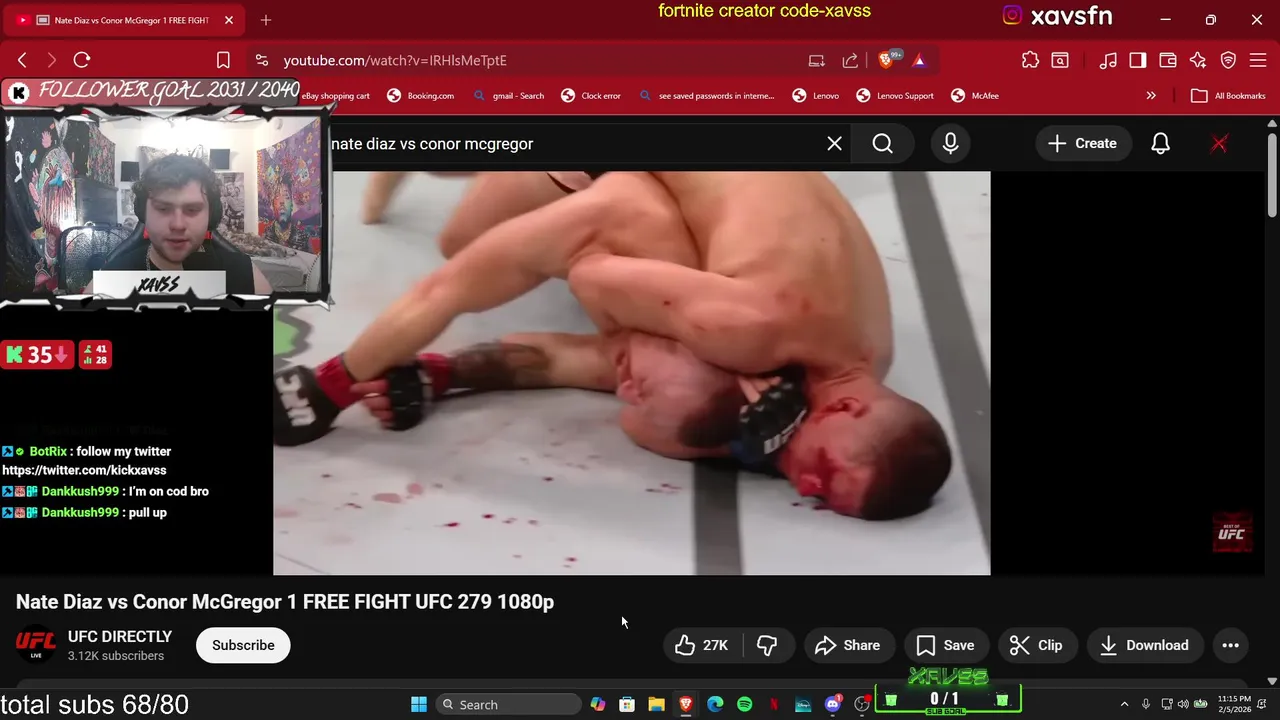Image resolution: width=1280 pixels, height=720 pixels.
Task: Subscribe to UFC DIRECTLY channel
Action: click(x=243, y=645)
